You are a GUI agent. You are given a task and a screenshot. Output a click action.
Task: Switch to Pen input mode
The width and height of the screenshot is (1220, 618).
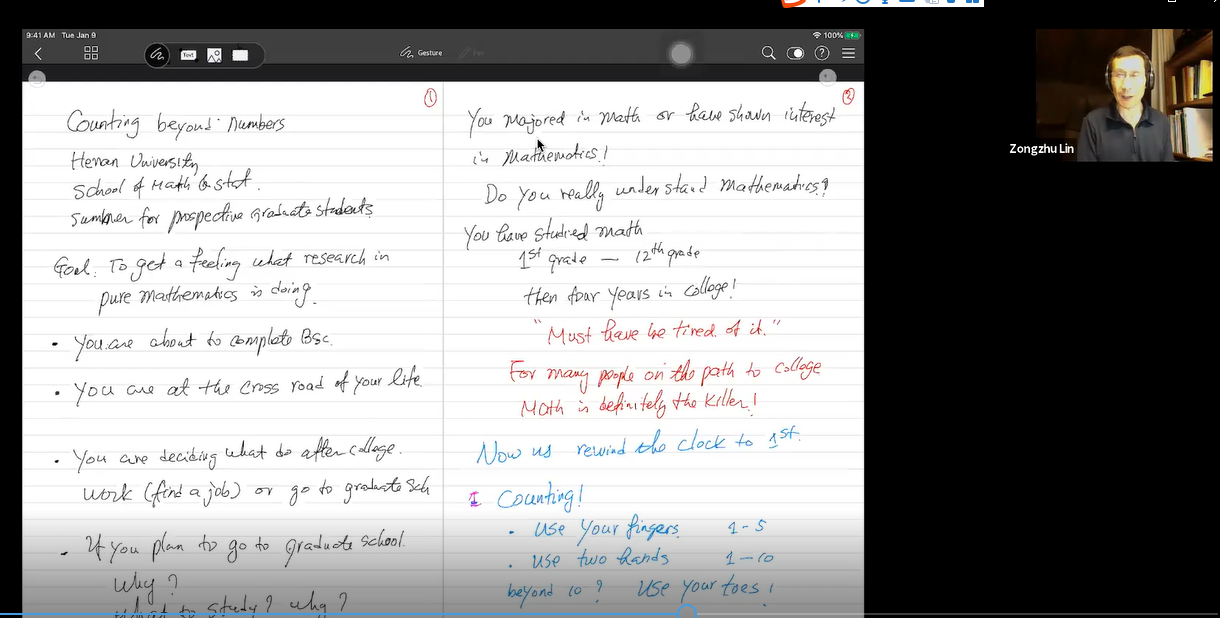(472, 53)
